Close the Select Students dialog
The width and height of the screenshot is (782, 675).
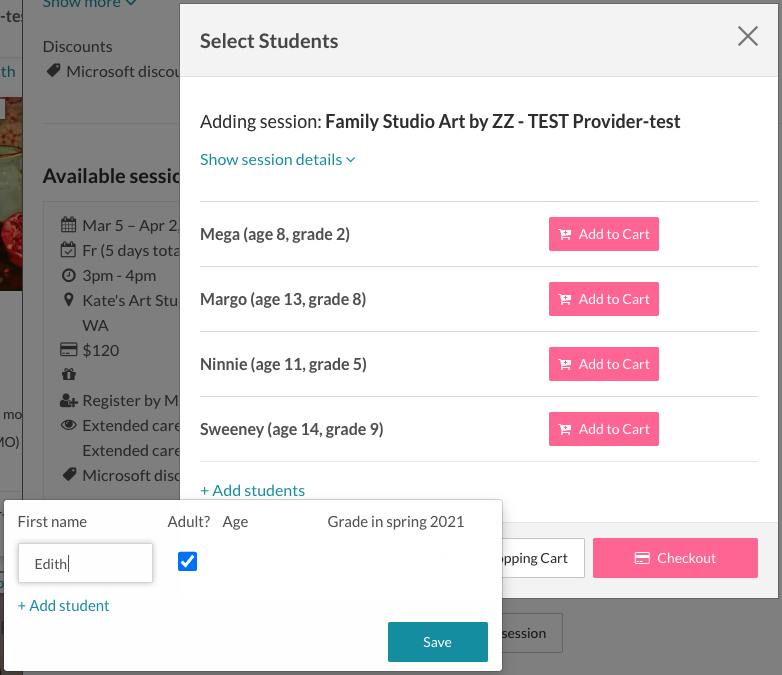pyautogui.click(x=747, y=37)
